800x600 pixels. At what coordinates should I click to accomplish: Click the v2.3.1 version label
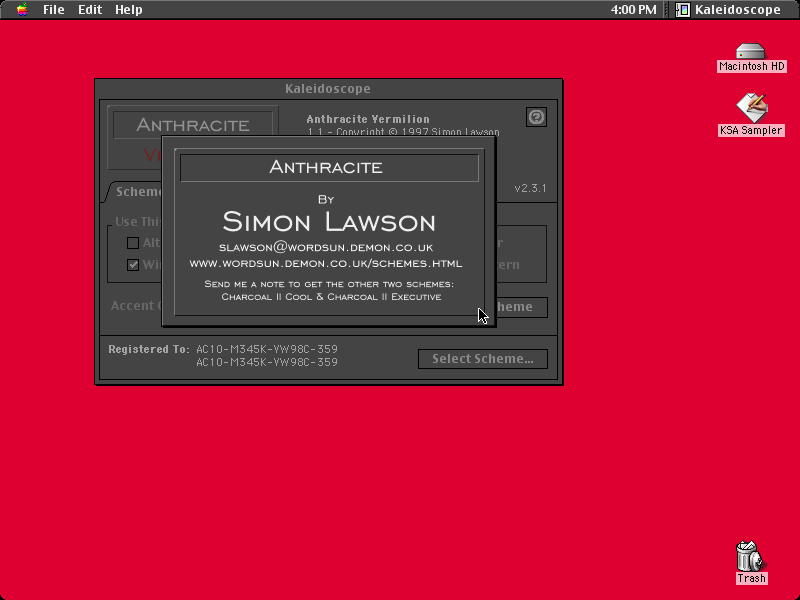click(530, 188)
